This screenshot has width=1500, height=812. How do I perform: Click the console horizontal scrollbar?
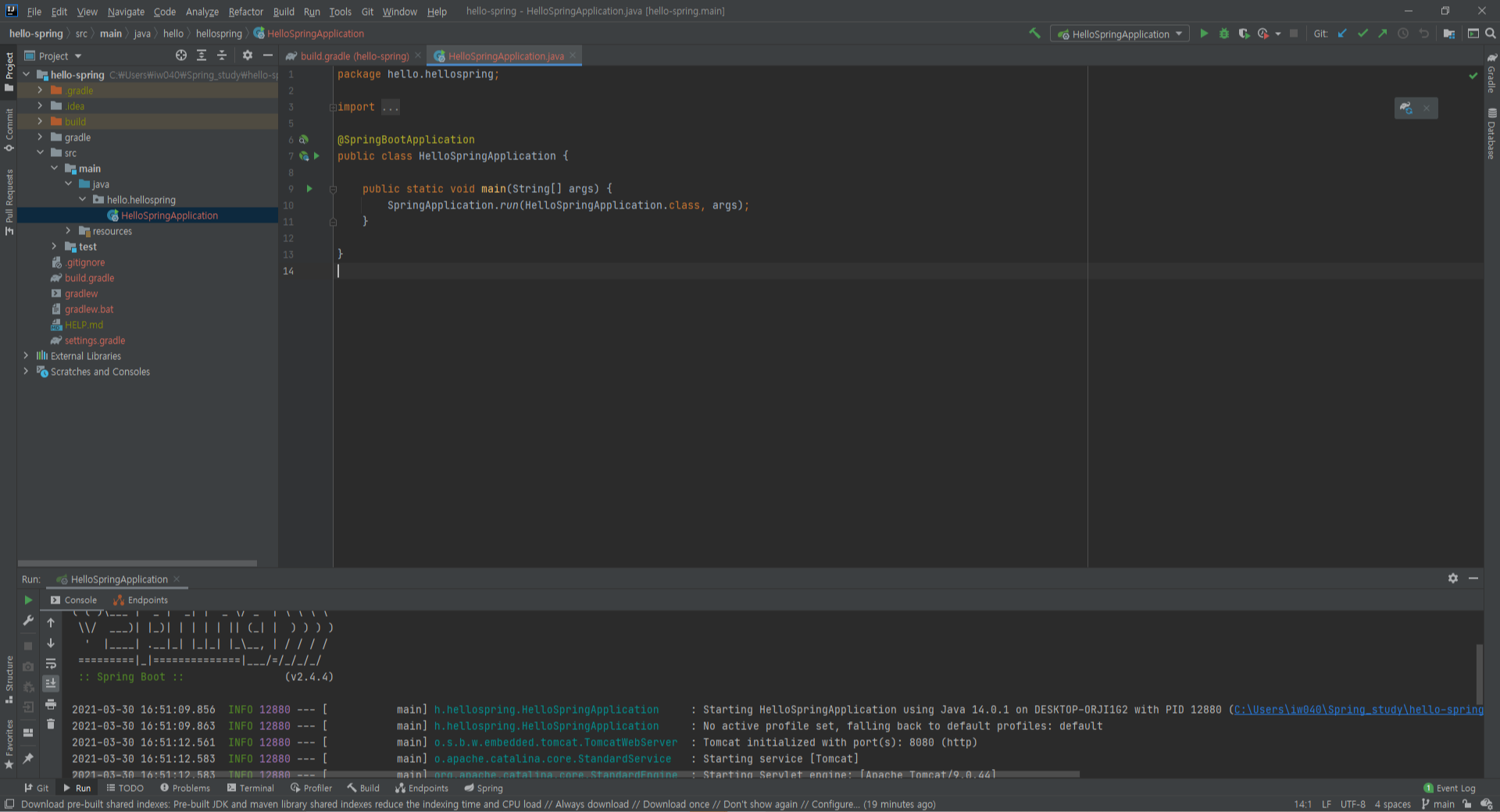[x=575, y=775]
